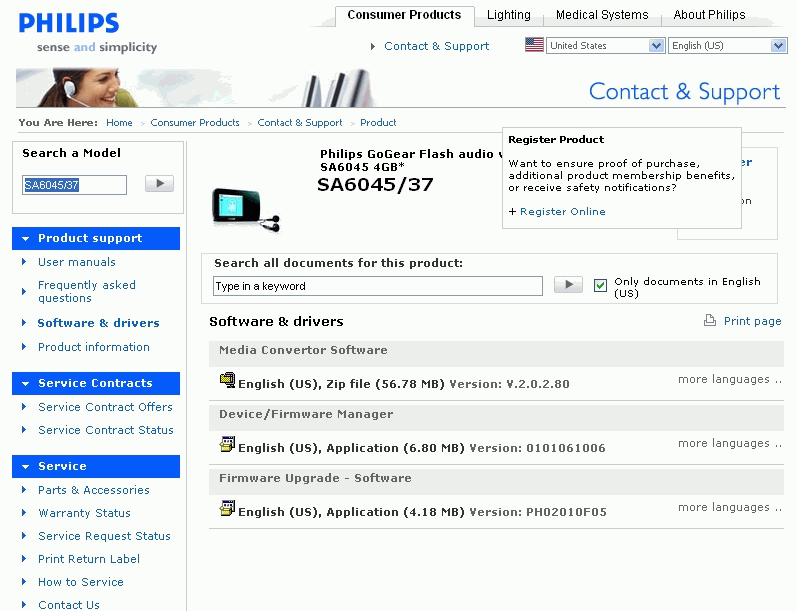Image resolution: width=797 pixels, height=611 pixels.
Task: Open Software & drivers sidebar link
Action: [x=99, y=323]
